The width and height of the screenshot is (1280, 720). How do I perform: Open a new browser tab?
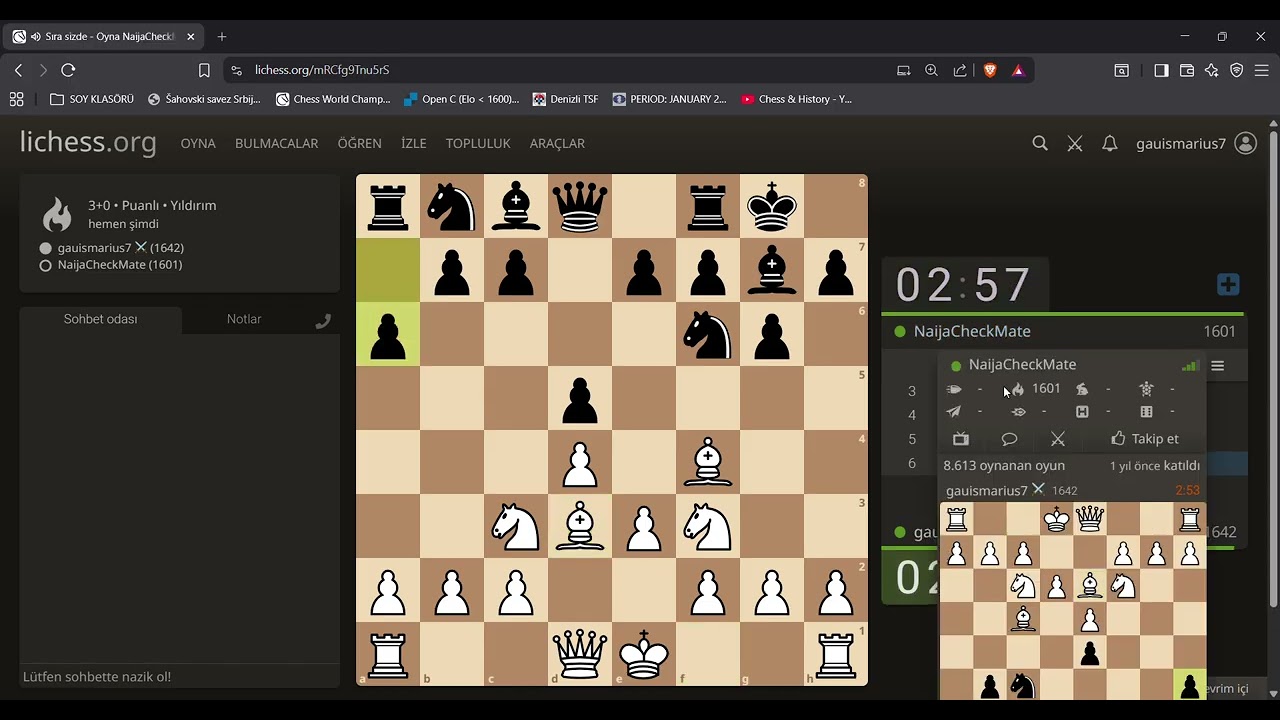(x=222, y=37)
